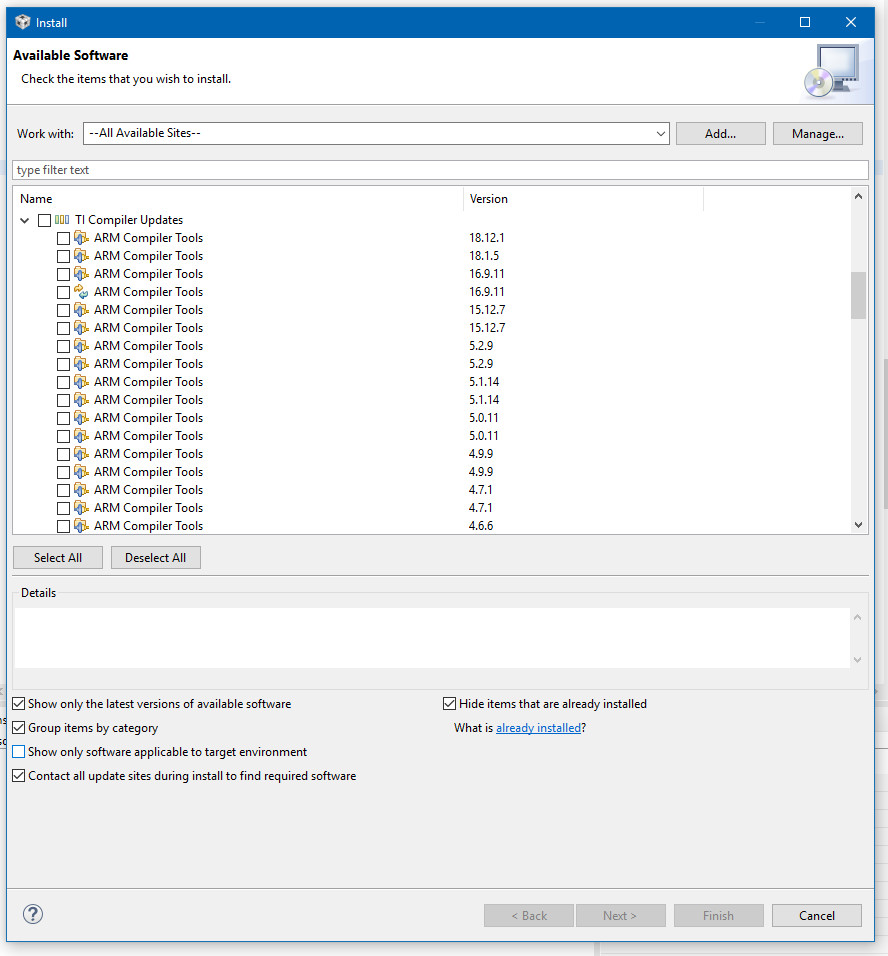
Task: Check ARM Compiler Tools 18.1.5 checkbox
Action: tap(63, 256)
